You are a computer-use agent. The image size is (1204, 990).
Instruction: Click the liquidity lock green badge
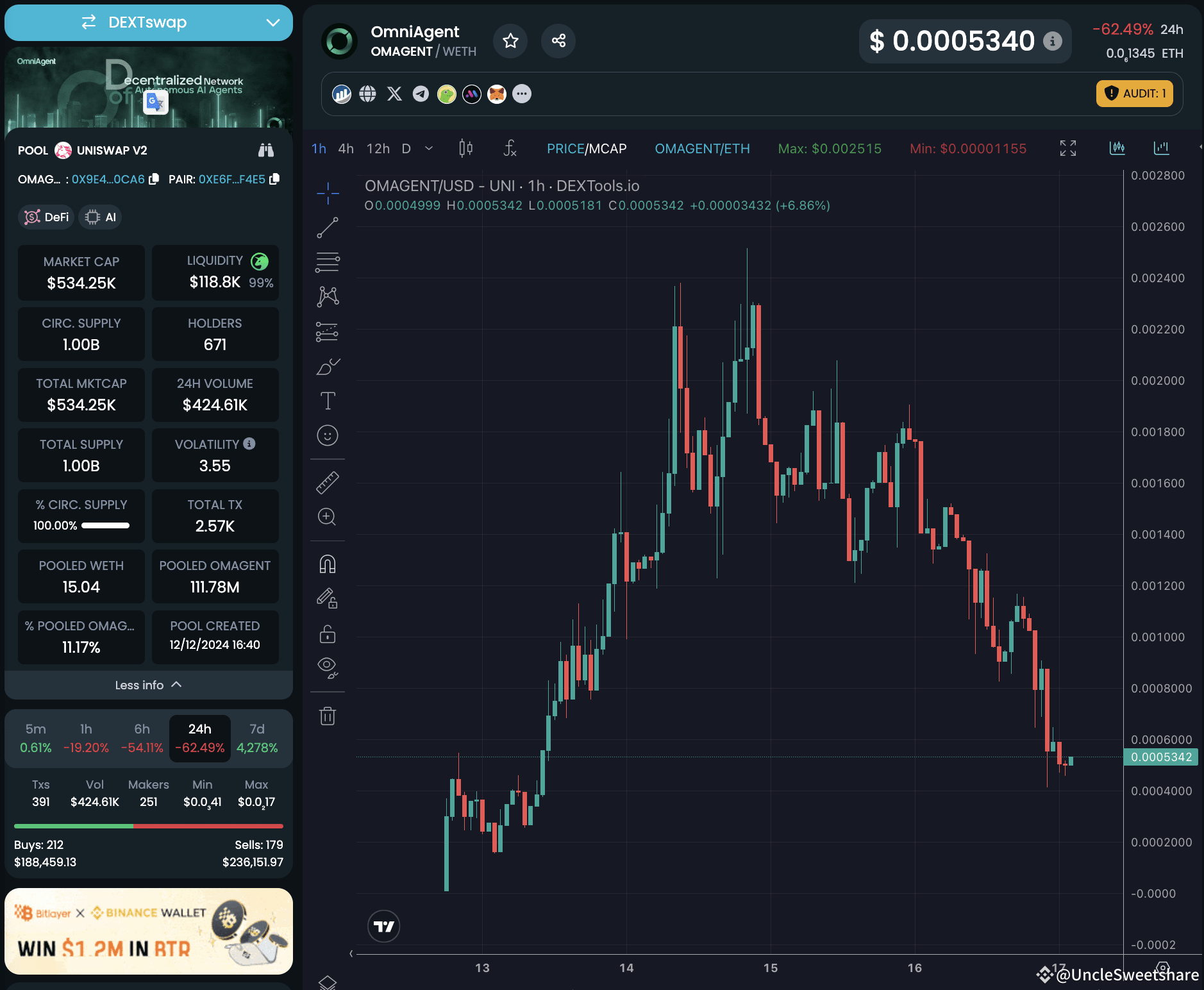pyautogui.click(x=260, y=261)
